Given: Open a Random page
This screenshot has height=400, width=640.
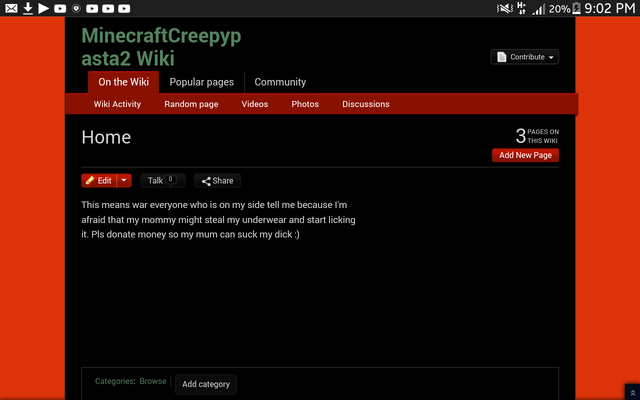Looking at the screenshot, I should (x=191, y=104).
